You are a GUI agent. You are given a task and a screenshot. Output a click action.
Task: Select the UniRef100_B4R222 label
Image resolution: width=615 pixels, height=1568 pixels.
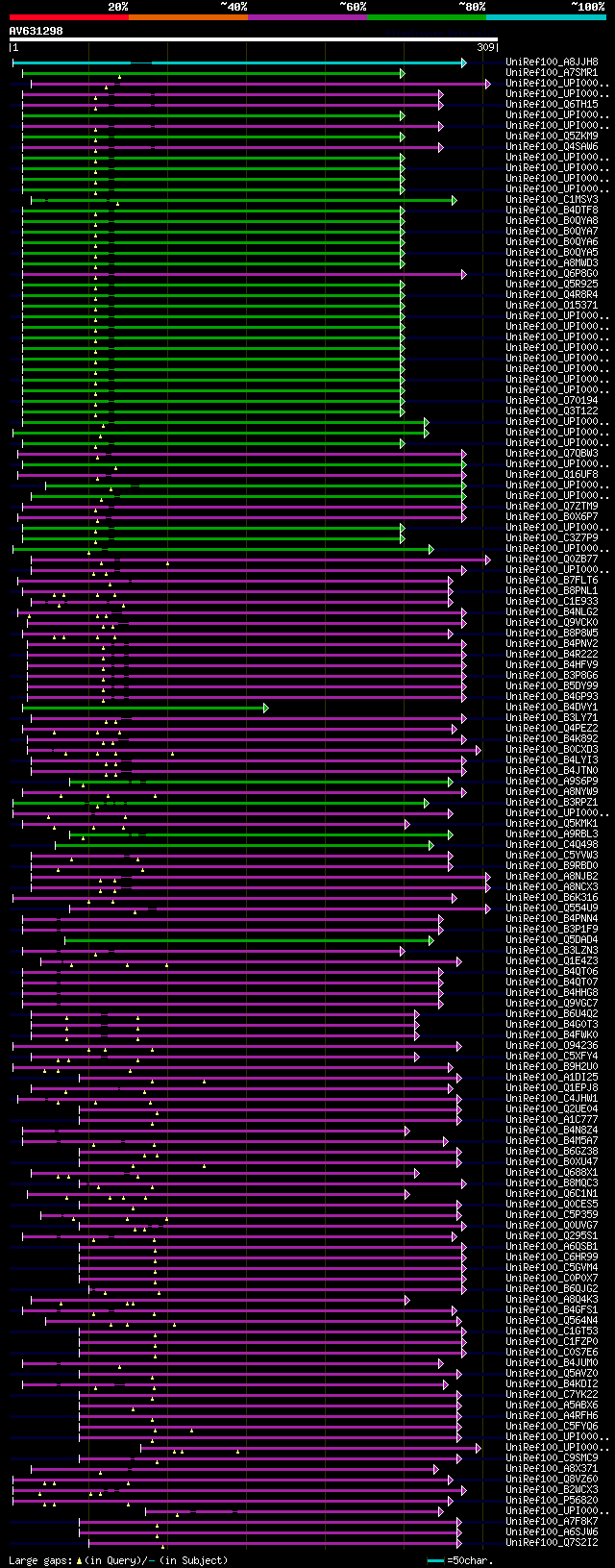point(552,655)
